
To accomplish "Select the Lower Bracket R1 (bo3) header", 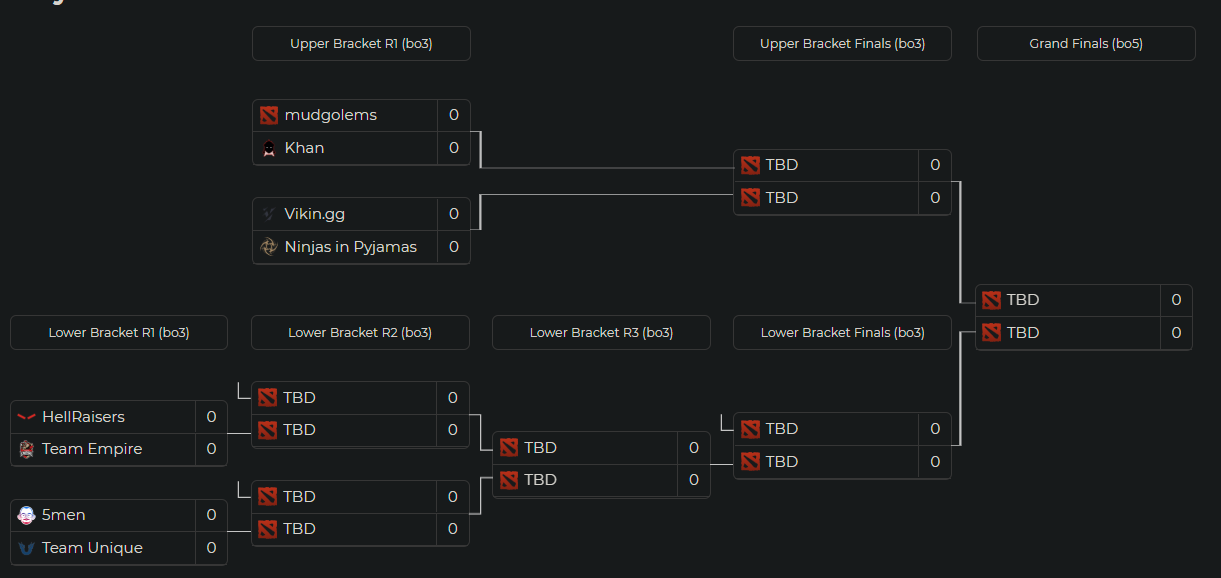I will pyautogui.click(x=119, y=333).
